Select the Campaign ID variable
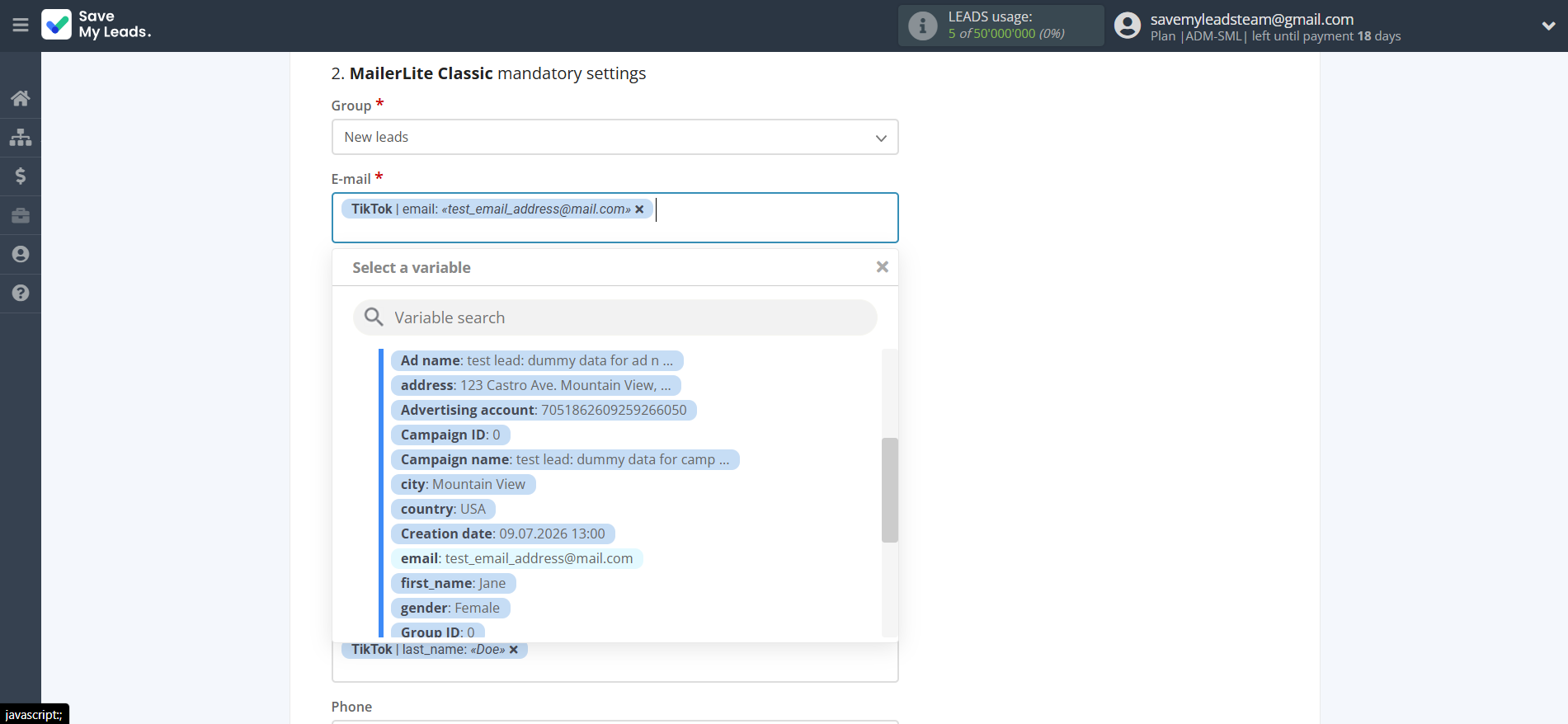The image size is (1568, 724). (x=450, y=435)
